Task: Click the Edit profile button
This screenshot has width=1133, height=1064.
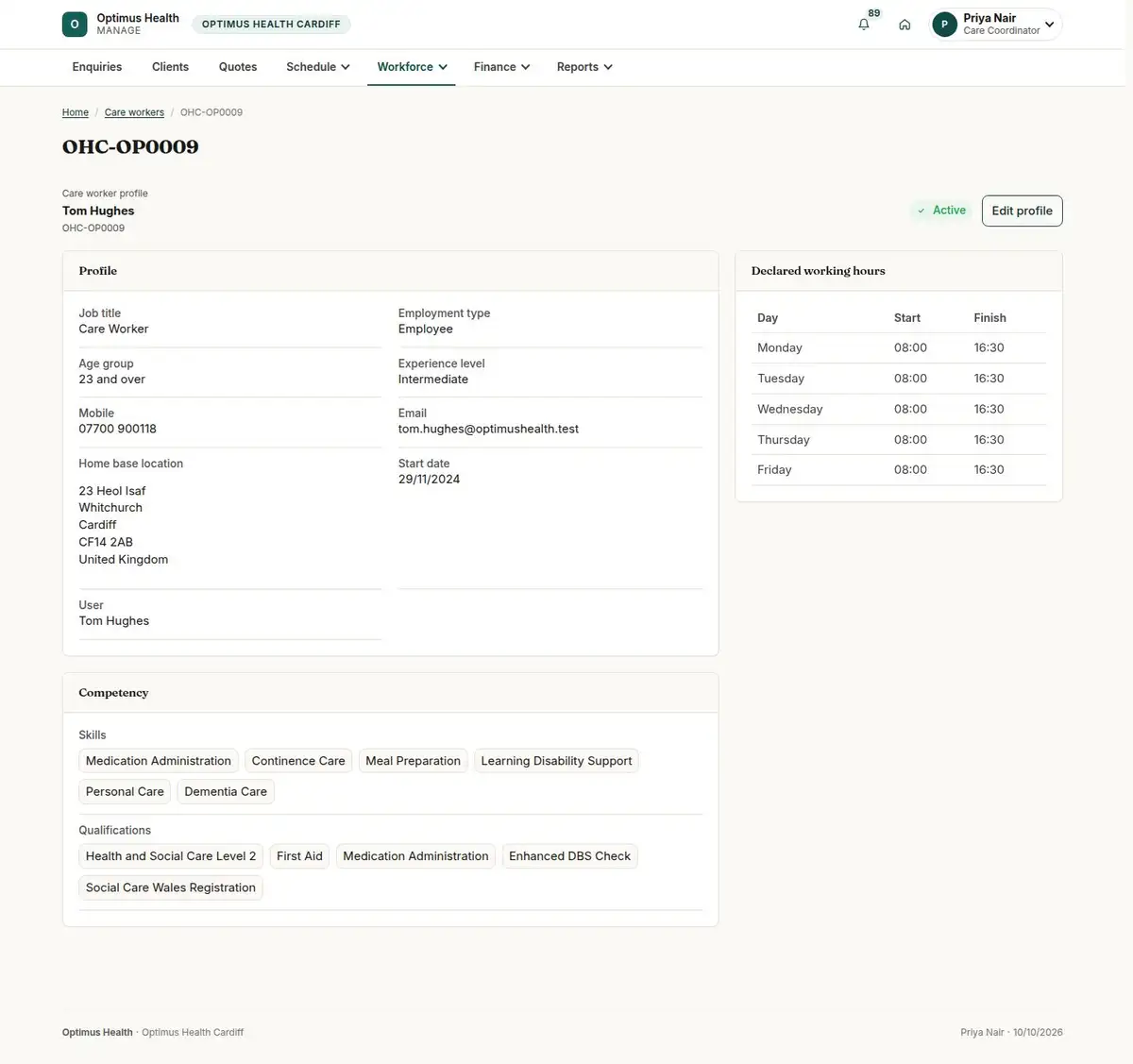Action: click(x=1022, y=211)
